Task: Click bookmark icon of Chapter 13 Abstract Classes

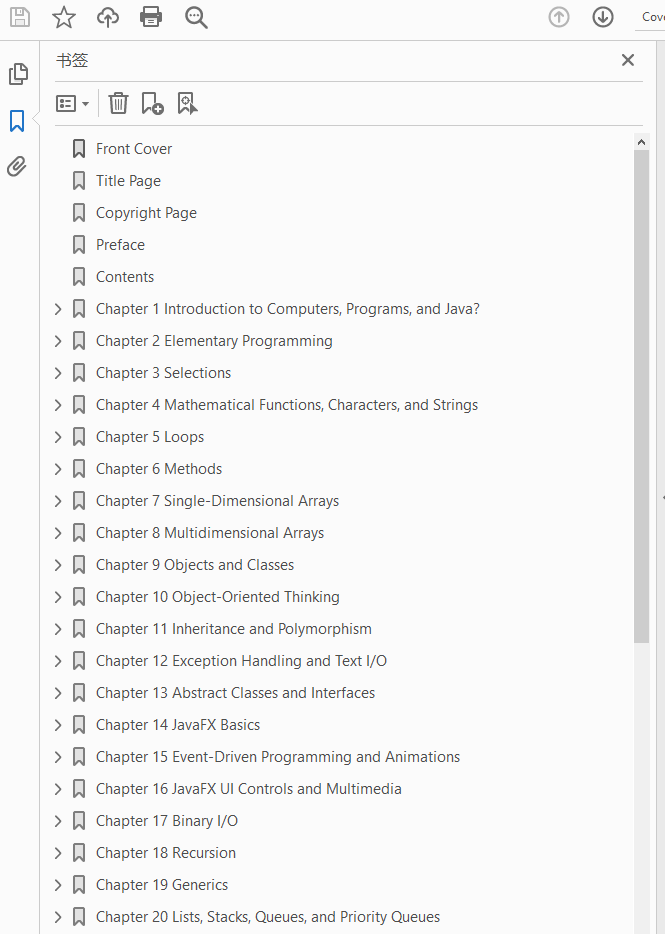Action: pyautogui.click(x=79, y=693)
